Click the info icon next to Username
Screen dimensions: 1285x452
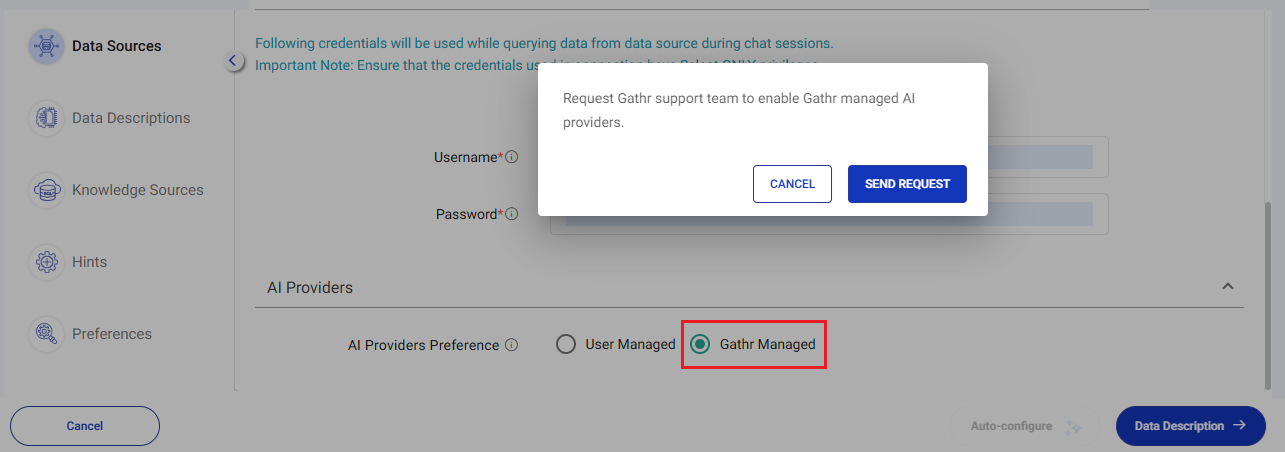tap(512, 157)
